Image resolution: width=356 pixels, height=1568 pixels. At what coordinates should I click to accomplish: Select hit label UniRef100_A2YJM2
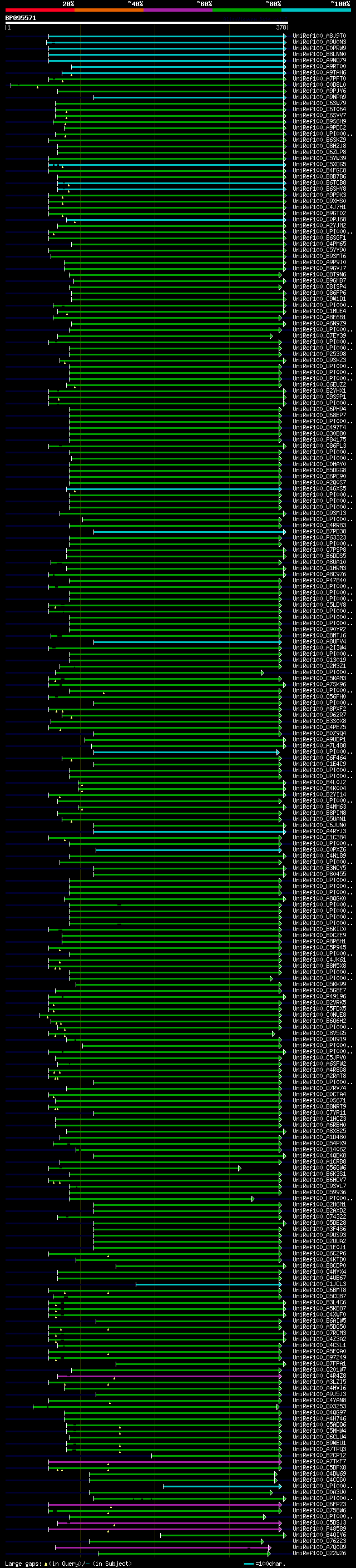[319, 225]
